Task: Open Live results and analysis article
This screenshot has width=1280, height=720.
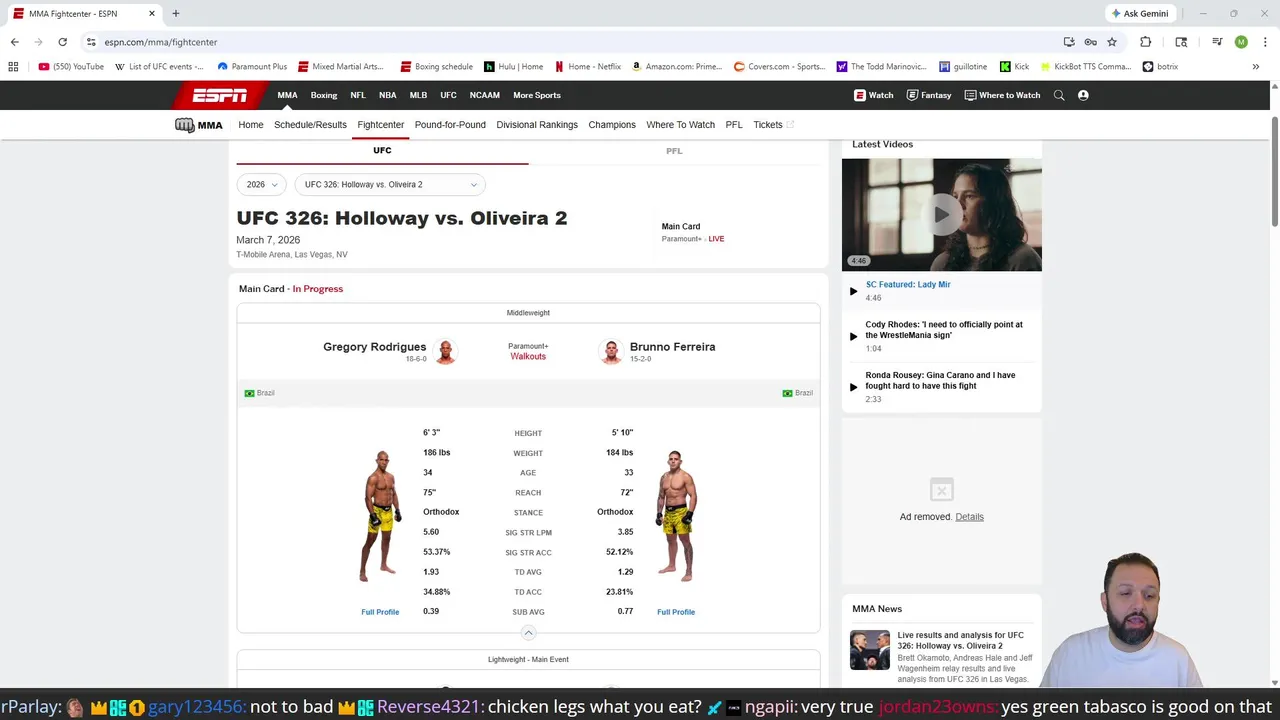Action: (x=960, y=640)
